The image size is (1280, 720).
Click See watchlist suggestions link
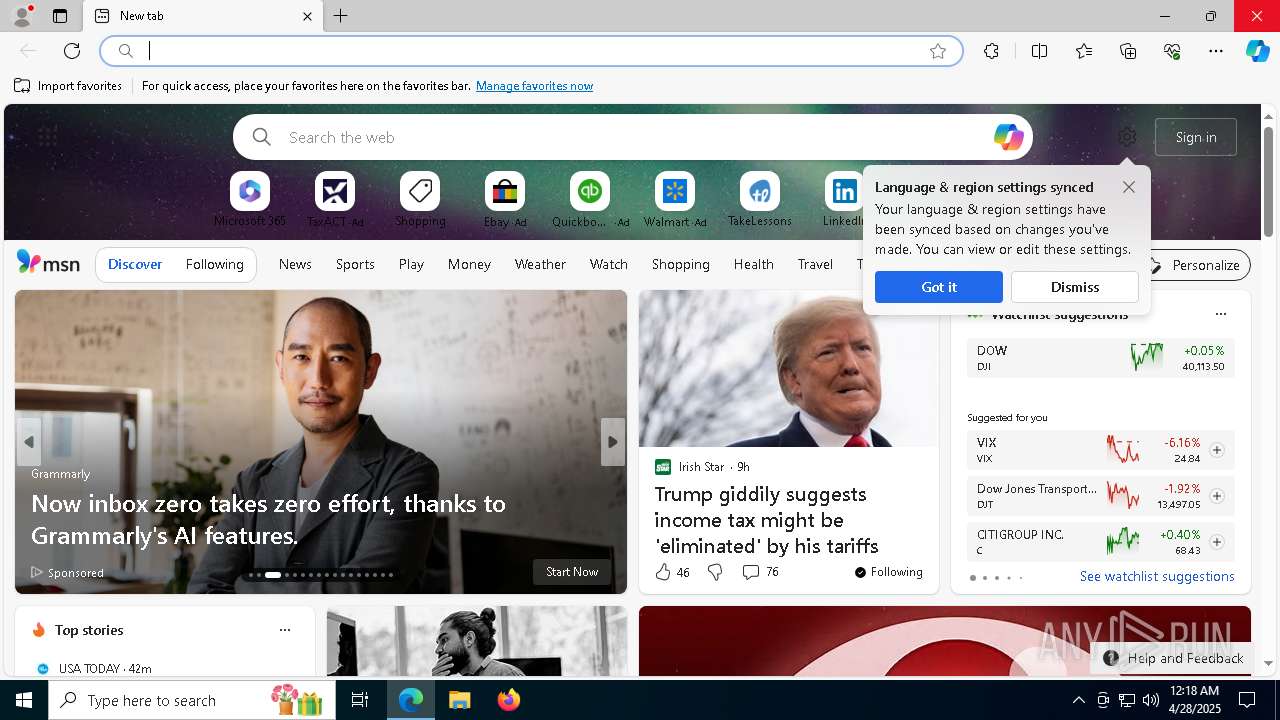click(1157, 576)
